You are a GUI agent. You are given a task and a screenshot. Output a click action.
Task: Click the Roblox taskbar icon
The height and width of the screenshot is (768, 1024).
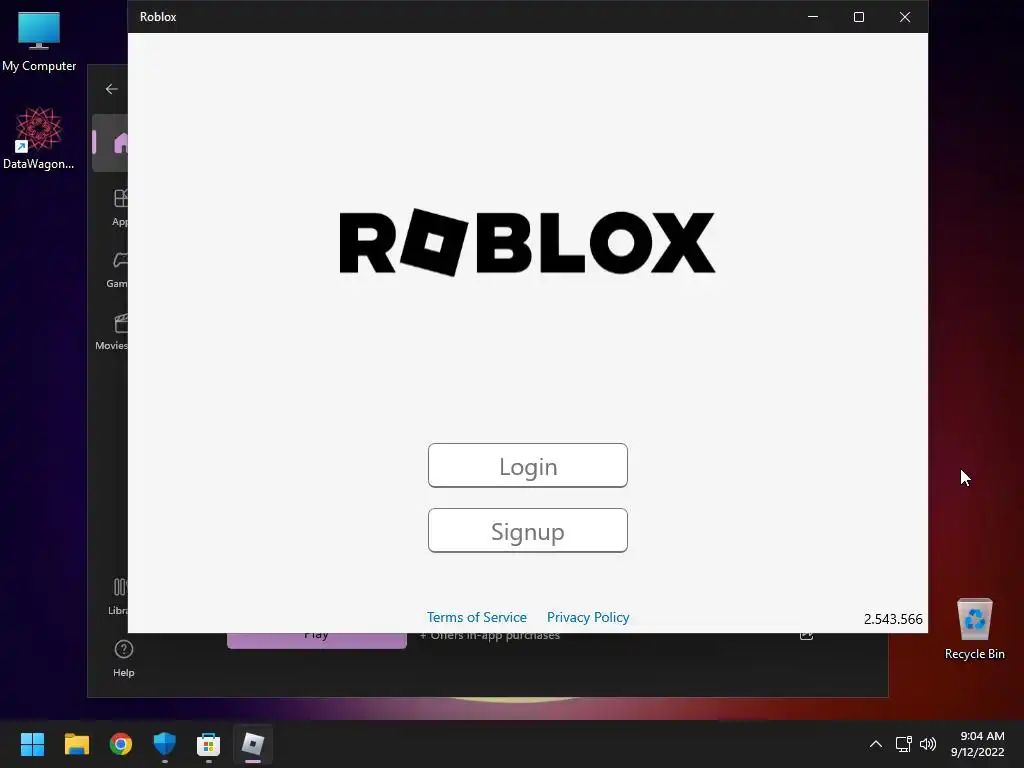(253, 744)
